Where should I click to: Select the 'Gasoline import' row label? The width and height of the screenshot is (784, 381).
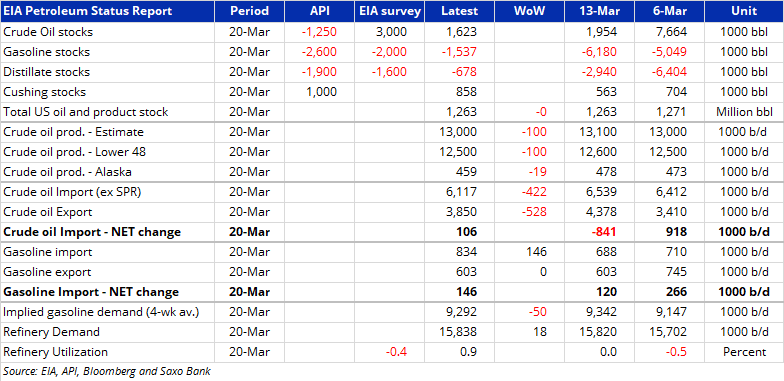48,252
